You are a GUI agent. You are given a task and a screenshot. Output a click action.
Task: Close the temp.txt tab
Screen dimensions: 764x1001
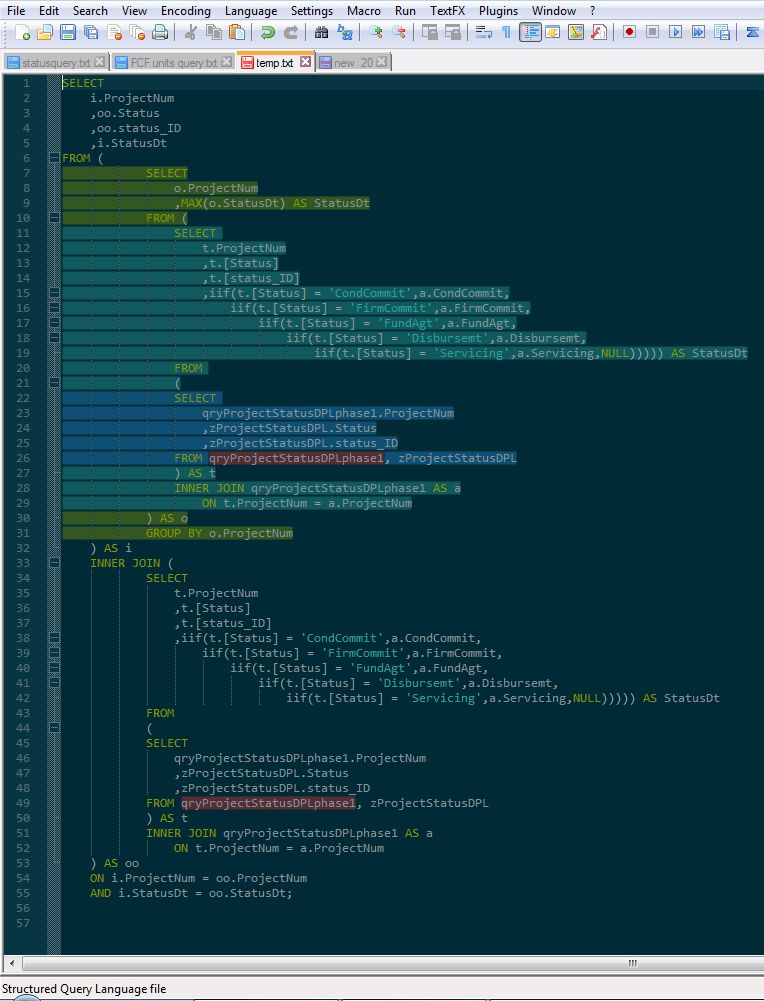click(x=306, y=61)
